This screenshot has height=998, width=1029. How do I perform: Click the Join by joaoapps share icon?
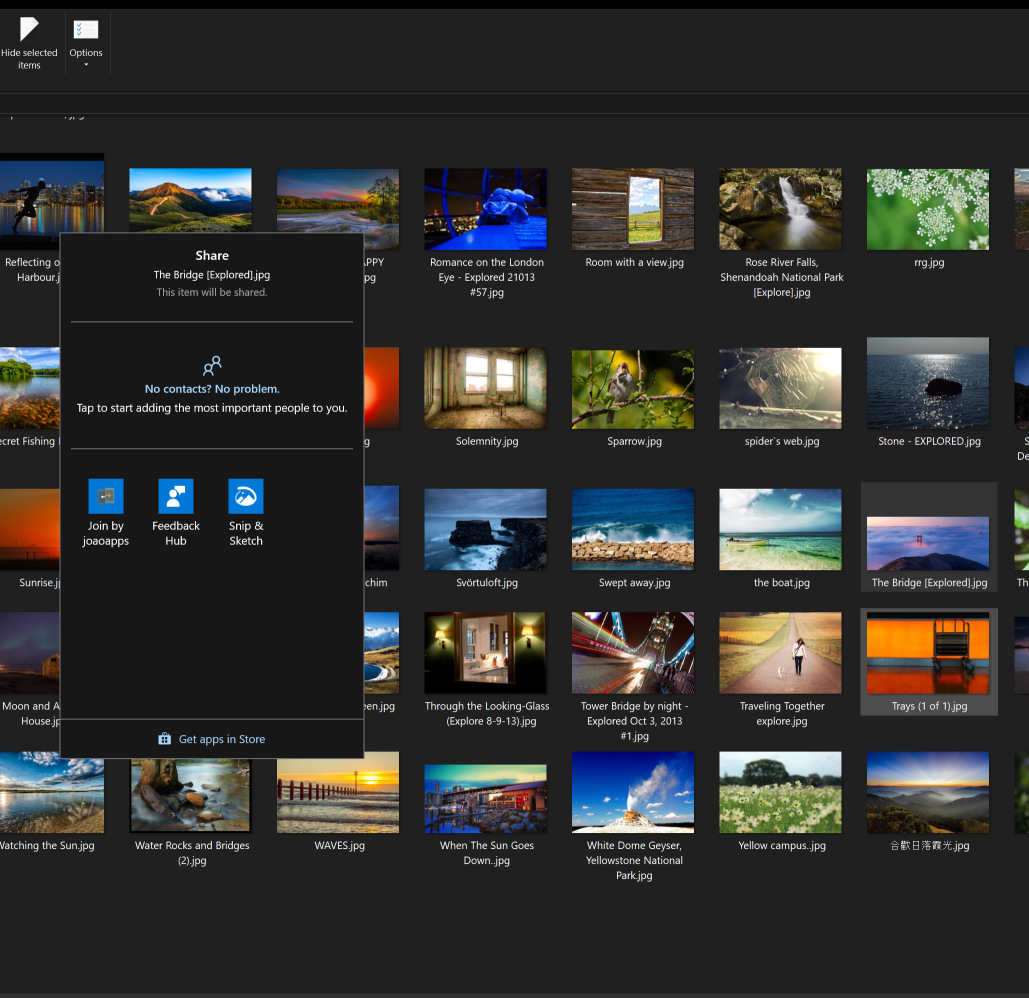105,496
